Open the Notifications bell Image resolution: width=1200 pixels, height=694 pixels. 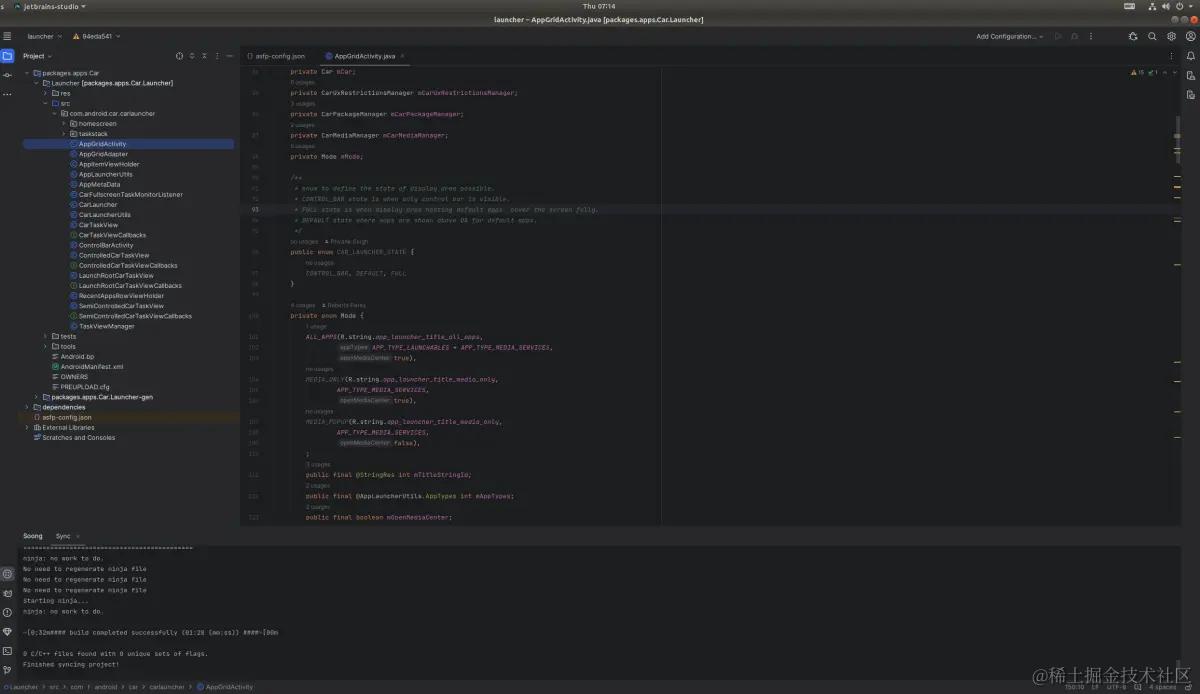[x=1191, y=56]
